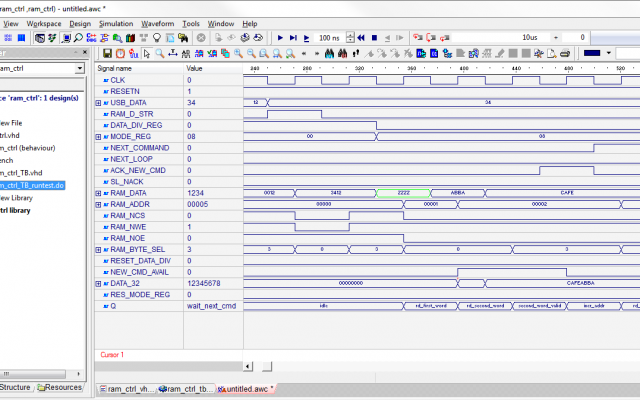Expand the RAM_ADDR bus signal
This screenshot has width=640, height=400.
coord(98,204)
